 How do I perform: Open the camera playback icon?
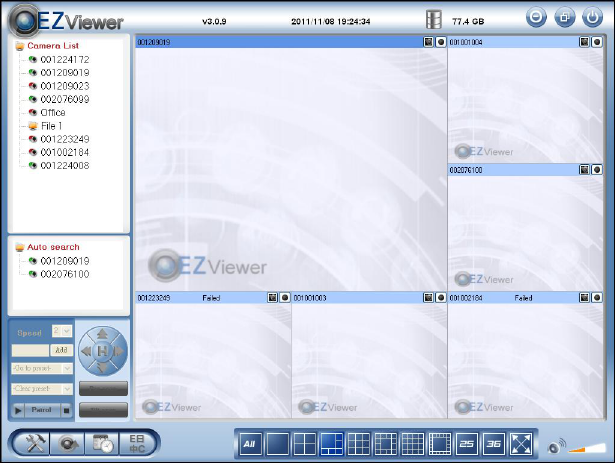67,444
